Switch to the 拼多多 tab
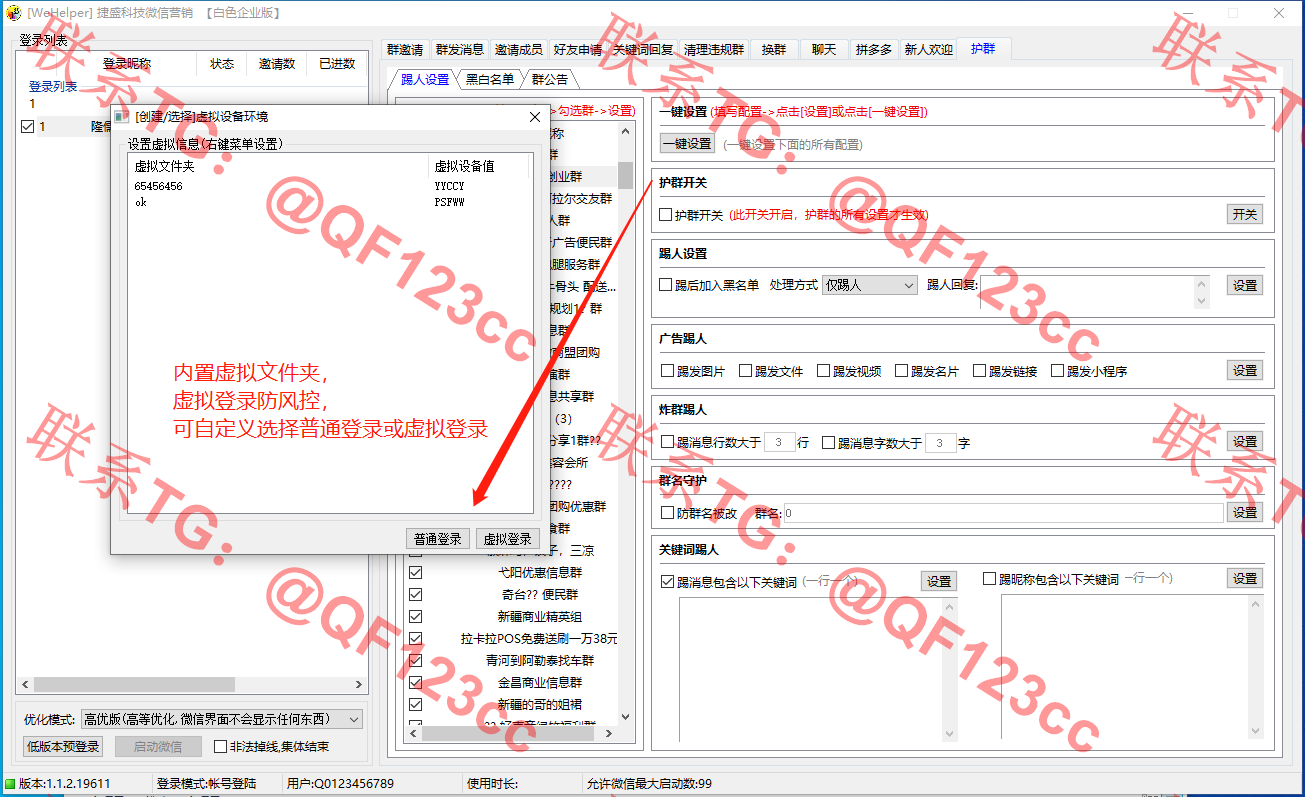The width and height of the screenshot is (1305, 797). point(874,49)
